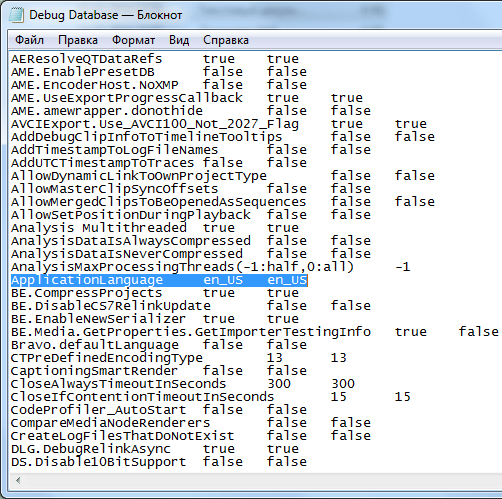Click AnalysisMaxProcessingThreads text
The image size is (502, 499).
(x=122, y=267)
